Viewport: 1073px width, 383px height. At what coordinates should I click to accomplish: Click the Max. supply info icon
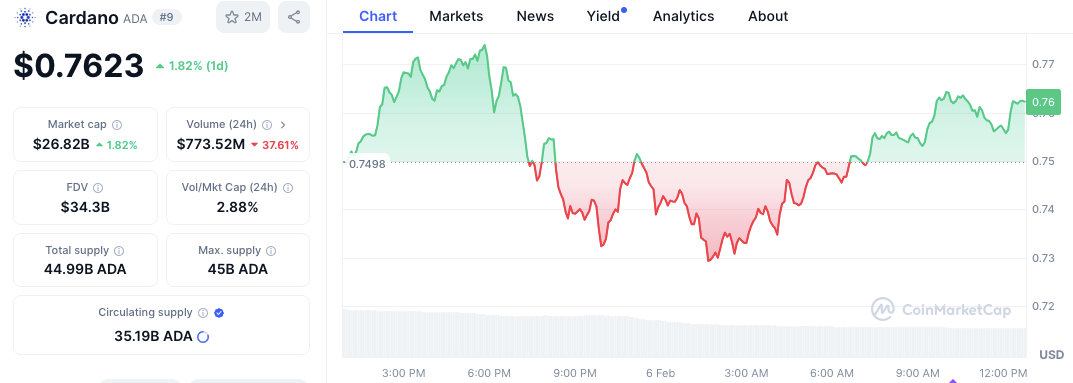(271, 250)
